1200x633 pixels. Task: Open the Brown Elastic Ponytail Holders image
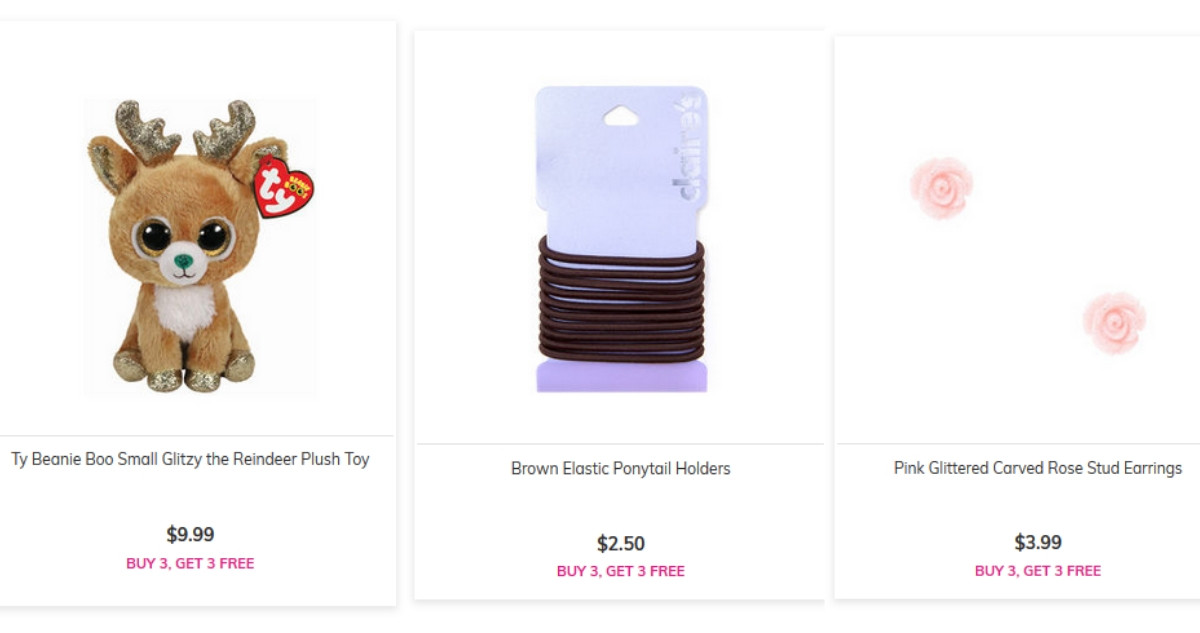tap(621, 239)
